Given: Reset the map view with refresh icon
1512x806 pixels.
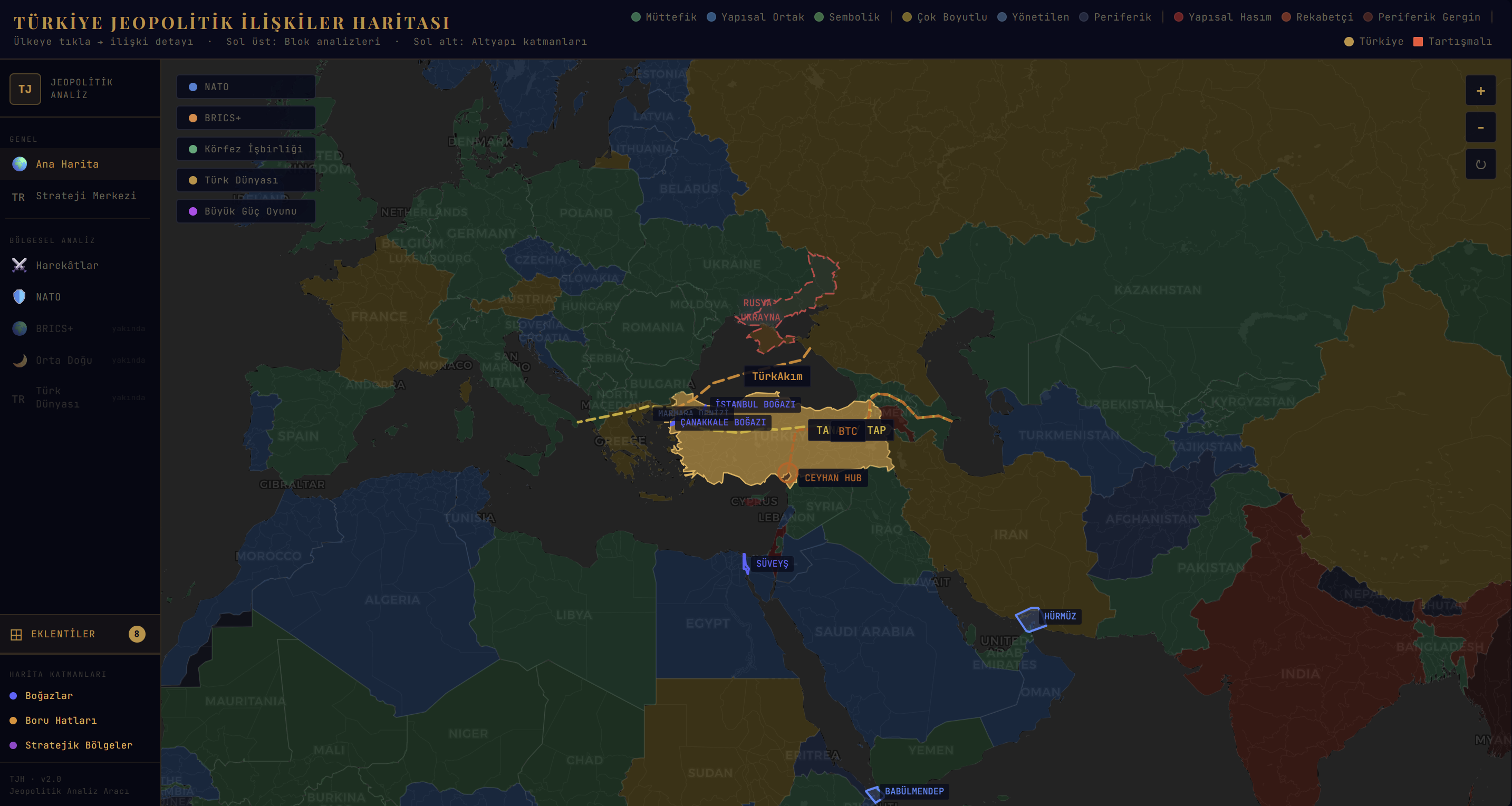Looking at the screenshot, I should (x=1480, y=164).
